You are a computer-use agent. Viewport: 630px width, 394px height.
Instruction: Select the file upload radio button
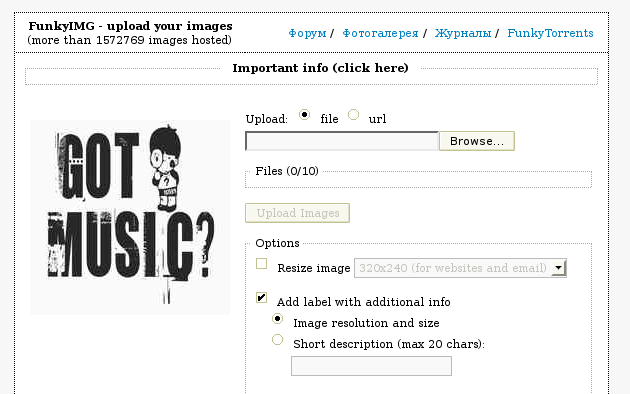point(305,115)
